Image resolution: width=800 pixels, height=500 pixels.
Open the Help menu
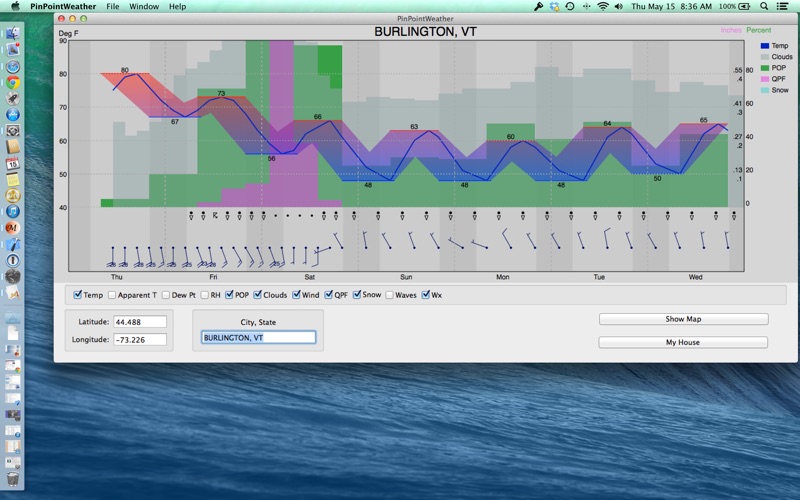click(178, 6)
